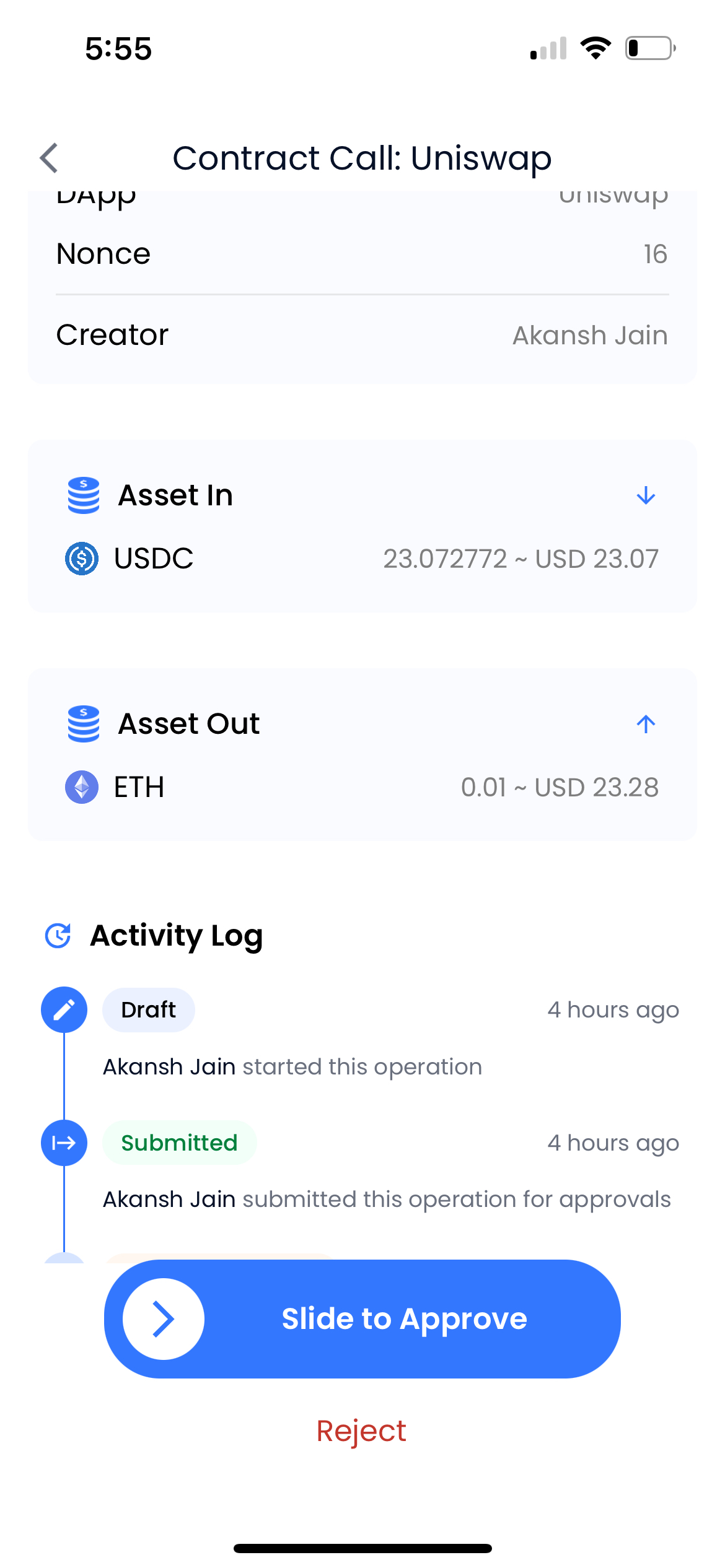This screenshot has height=1568, width=725.
Task: Tap the Draft pencil icon in timeline
Action: click(64, 1010)
